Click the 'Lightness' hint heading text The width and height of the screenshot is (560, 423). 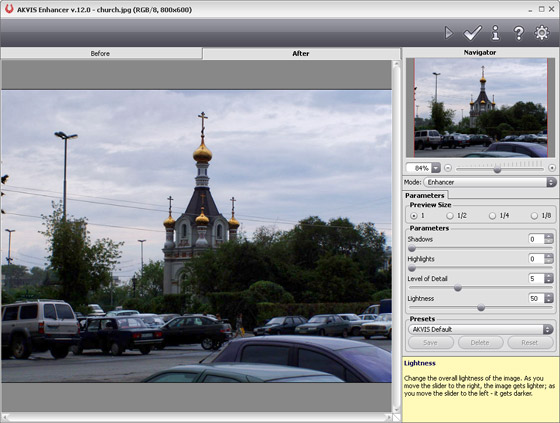(x=420, y=363)
